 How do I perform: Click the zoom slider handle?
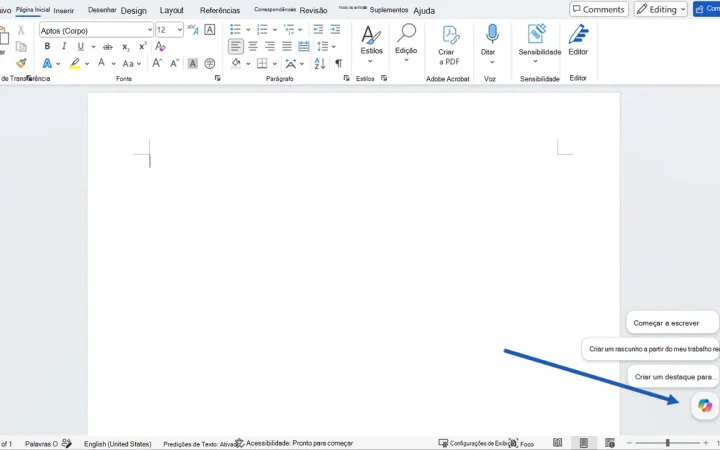[x=668, y=443]
